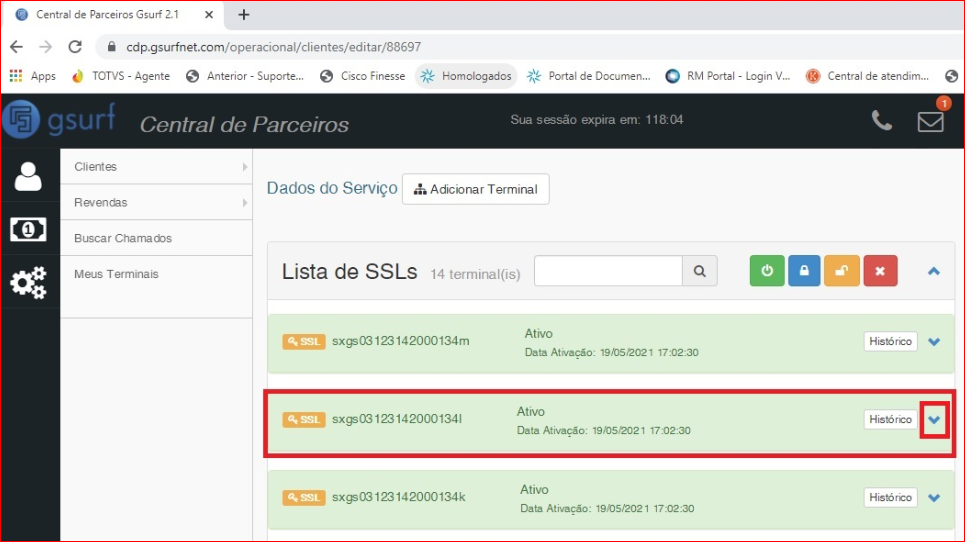Click terminal name sxgs03123142000134m
Image resolution: width=965 pixels, height=542 pixels.
[x=401, y=341]
